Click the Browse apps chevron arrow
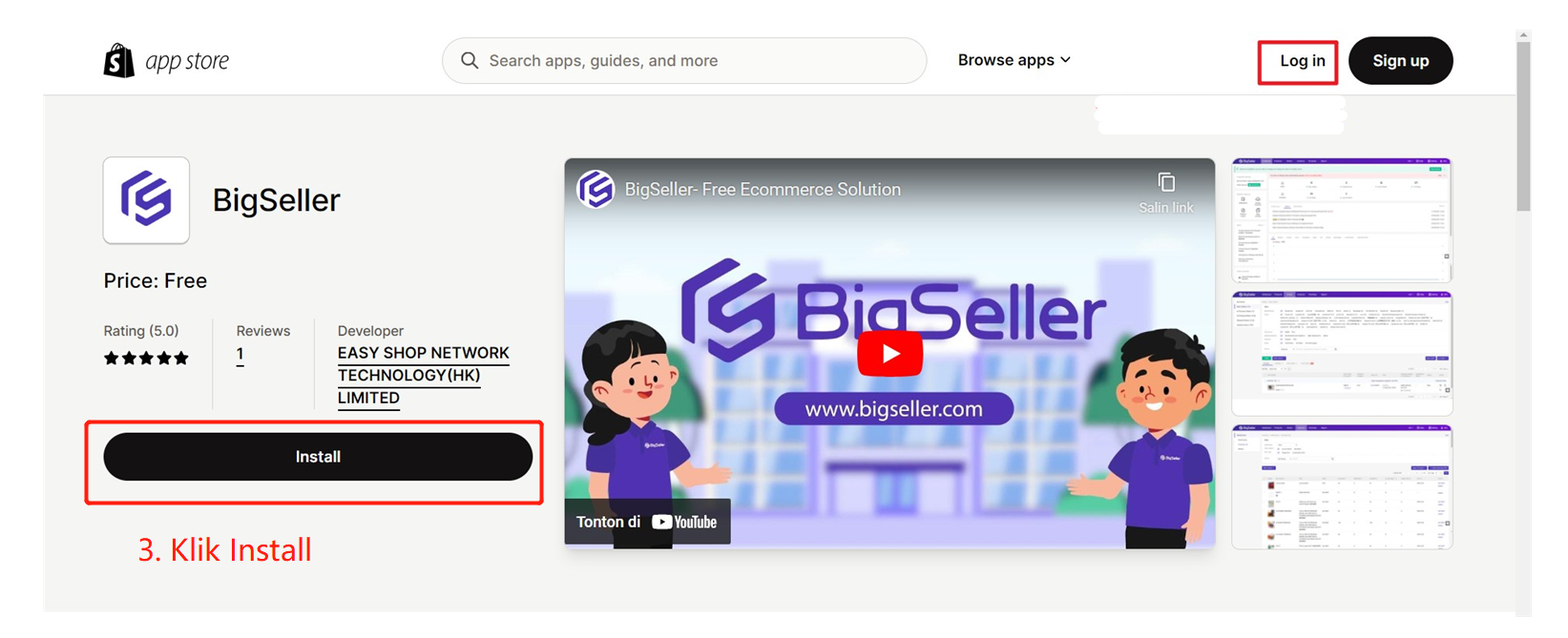Image resolution: width=1568 pixels, height=638 pixels. 1065,60
